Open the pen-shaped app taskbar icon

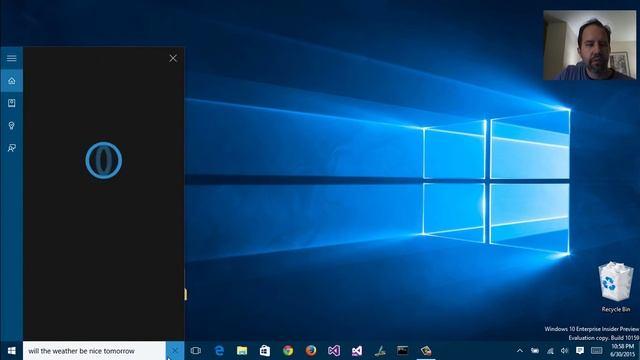[380, 351]
